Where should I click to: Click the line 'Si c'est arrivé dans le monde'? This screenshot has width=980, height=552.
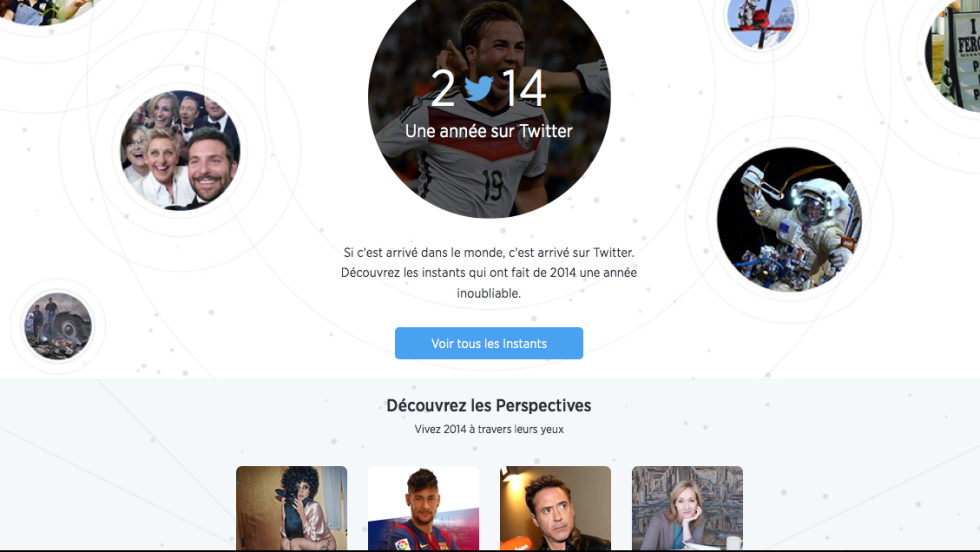coord(424,253)
